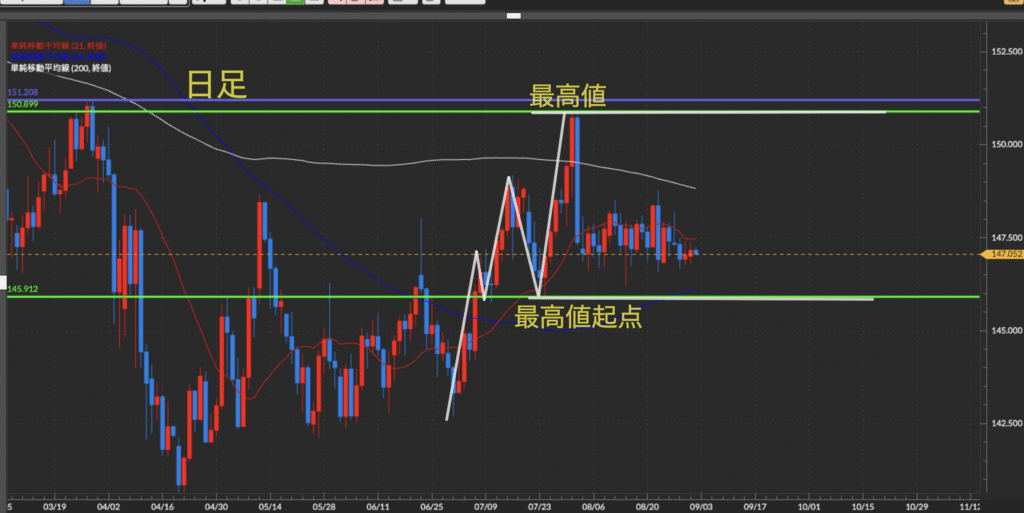The width and height of the screenshot is (1024, 513).
Task: Click the 04/30 date on time axis
Action: tap(216, 506)
